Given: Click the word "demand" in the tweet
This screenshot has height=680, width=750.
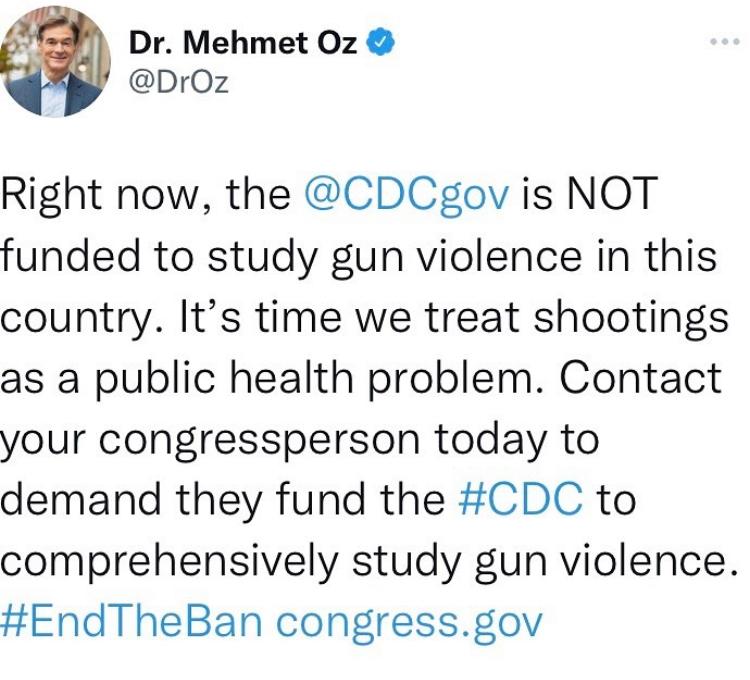Looking at the screenshot, I should pos(80,498).
